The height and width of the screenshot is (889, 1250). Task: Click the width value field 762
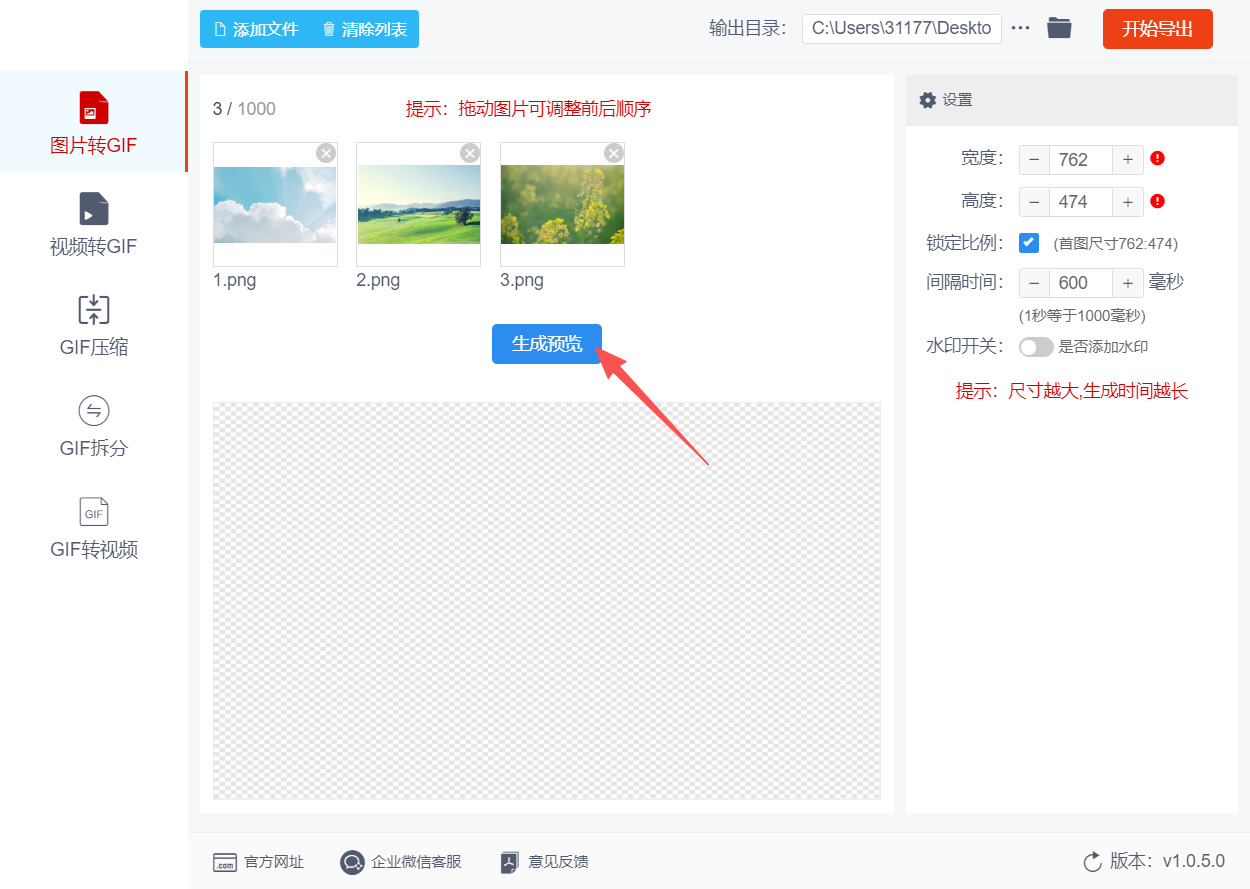click(1081, 159)
